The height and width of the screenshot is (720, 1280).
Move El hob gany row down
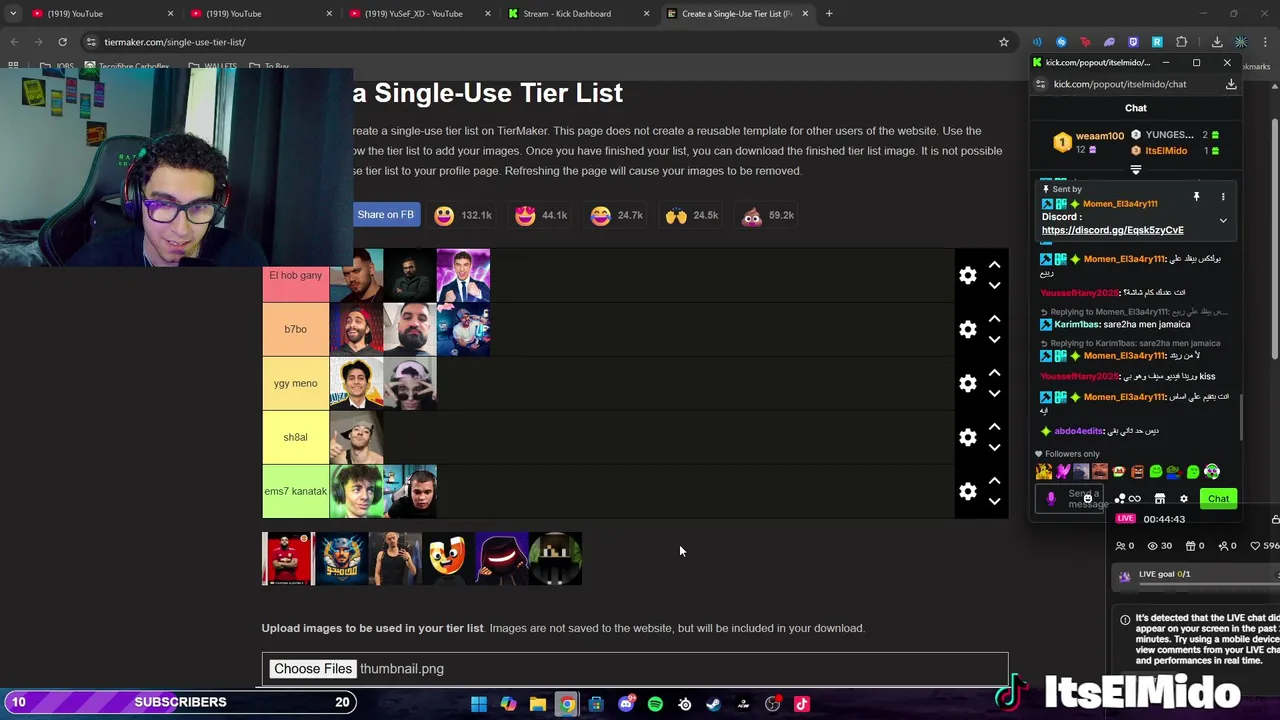click(994, 285)
